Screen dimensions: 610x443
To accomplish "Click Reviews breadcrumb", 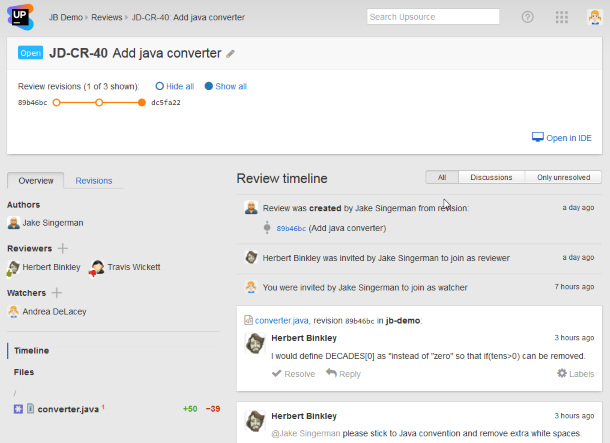I will click(x=107, y=18).
